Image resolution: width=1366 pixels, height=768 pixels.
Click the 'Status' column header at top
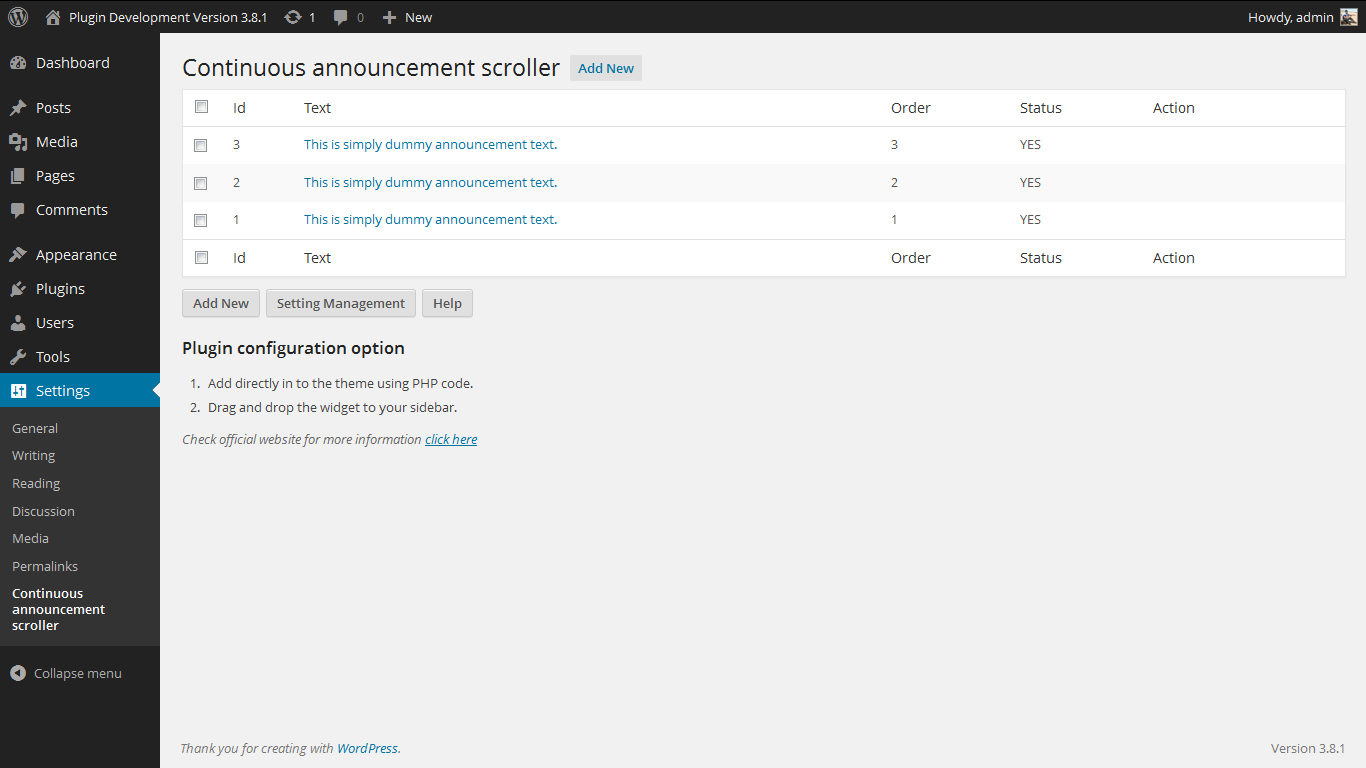tap(1041, 108)
